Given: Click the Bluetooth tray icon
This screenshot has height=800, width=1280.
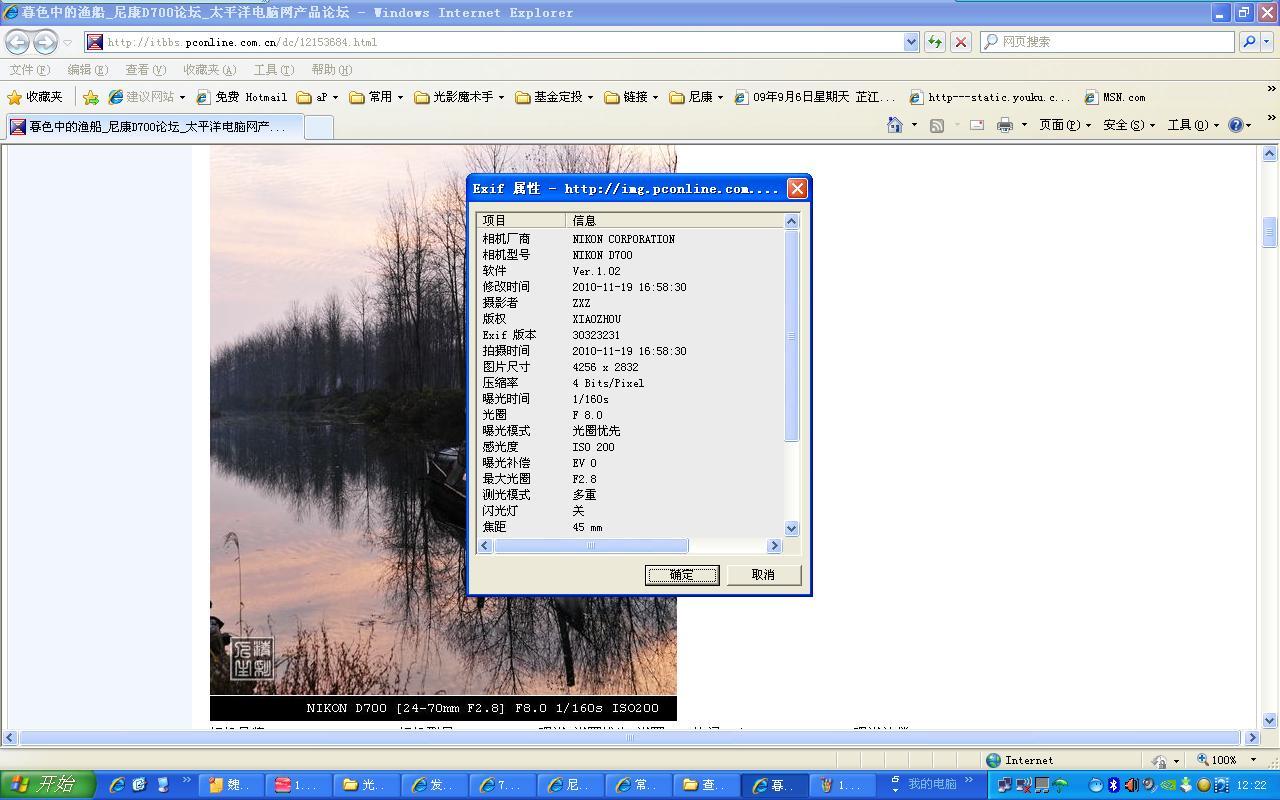Looking at the screenshot, I should point(1113,785).
